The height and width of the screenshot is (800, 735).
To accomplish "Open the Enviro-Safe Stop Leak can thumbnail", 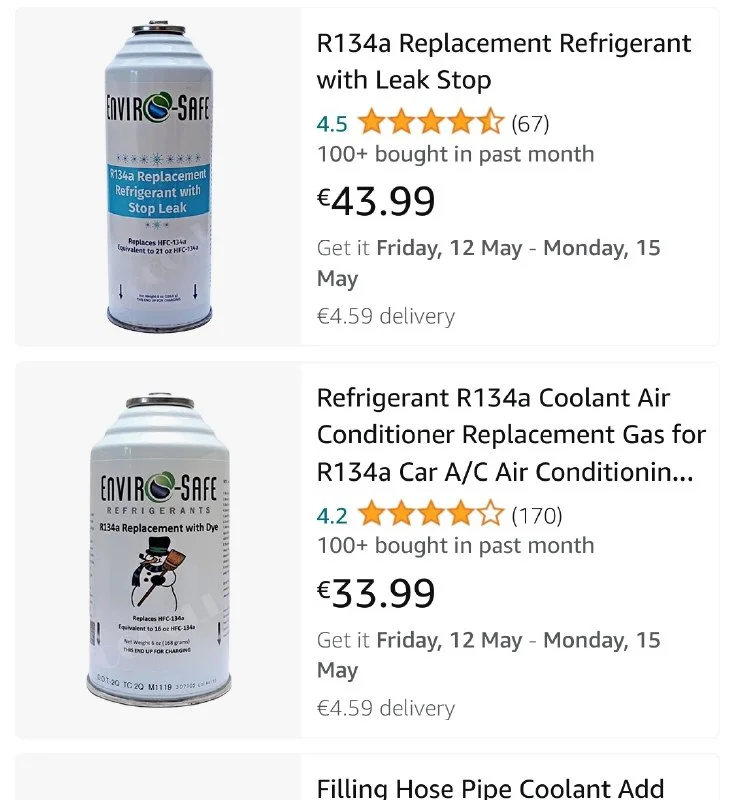I will (160, 176).
